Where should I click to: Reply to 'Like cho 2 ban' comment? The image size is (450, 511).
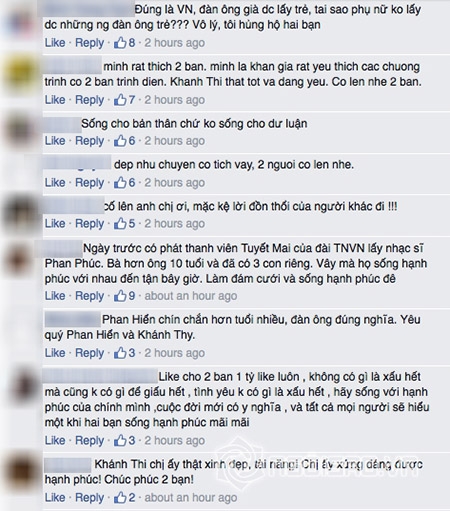90,441
